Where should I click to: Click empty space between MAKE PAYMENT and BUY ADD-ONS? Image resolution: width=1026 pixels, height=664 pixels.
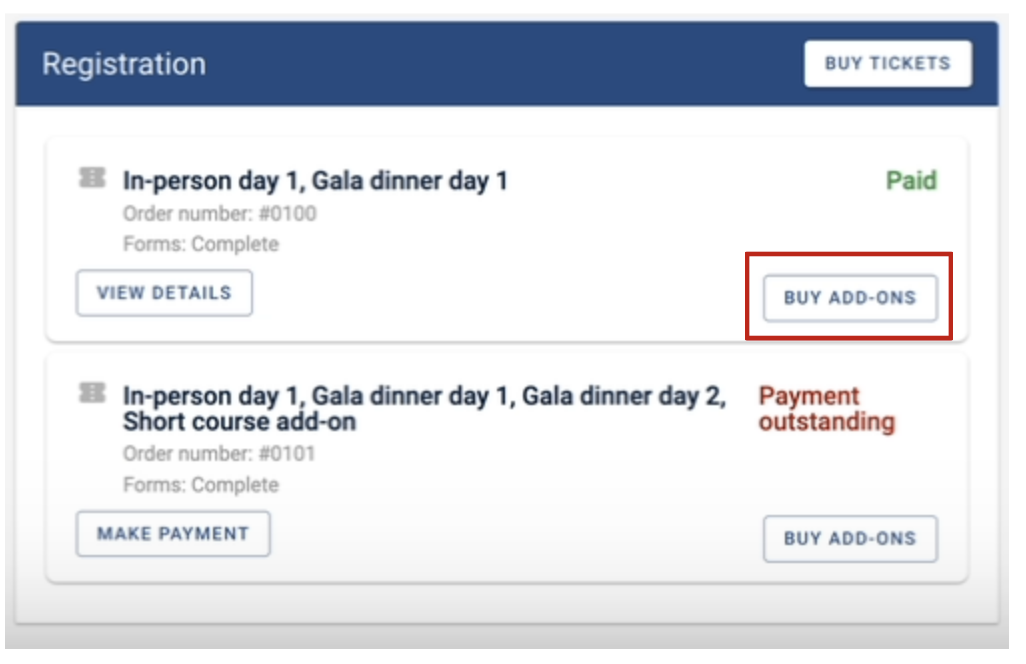[516, 536]
